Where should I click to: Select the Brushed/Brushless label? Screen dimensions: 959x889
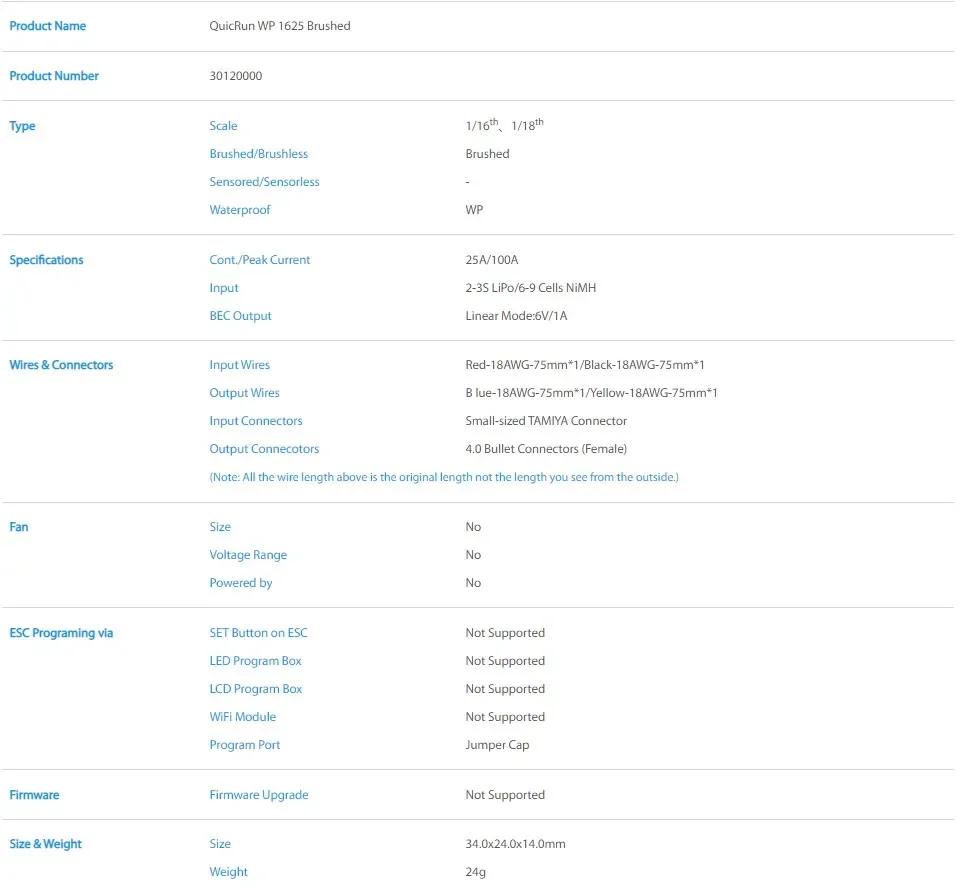click(x=259, y=154)
